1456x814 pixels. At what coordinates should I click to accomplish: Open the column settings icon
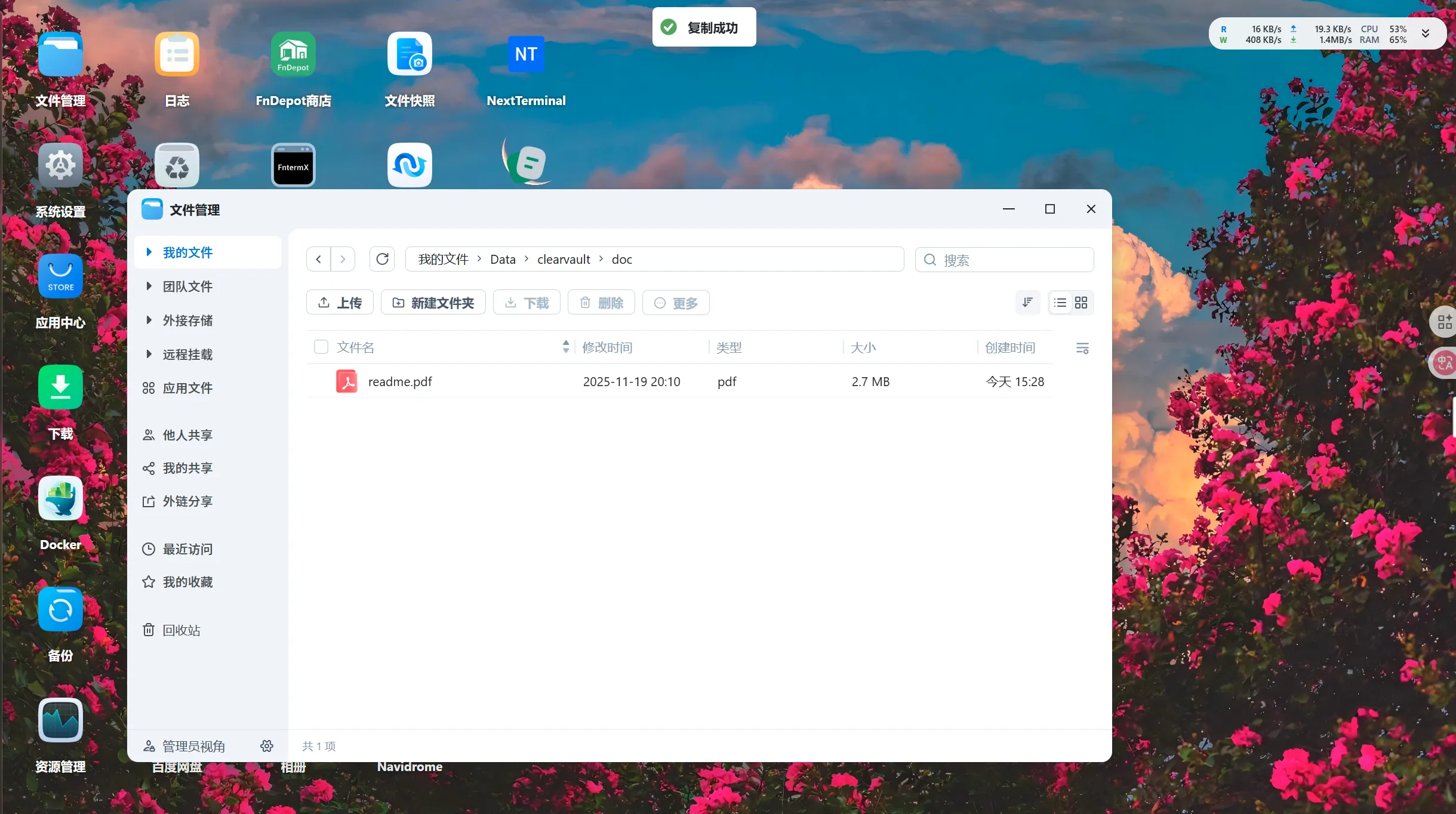(x=1082, y=348)
